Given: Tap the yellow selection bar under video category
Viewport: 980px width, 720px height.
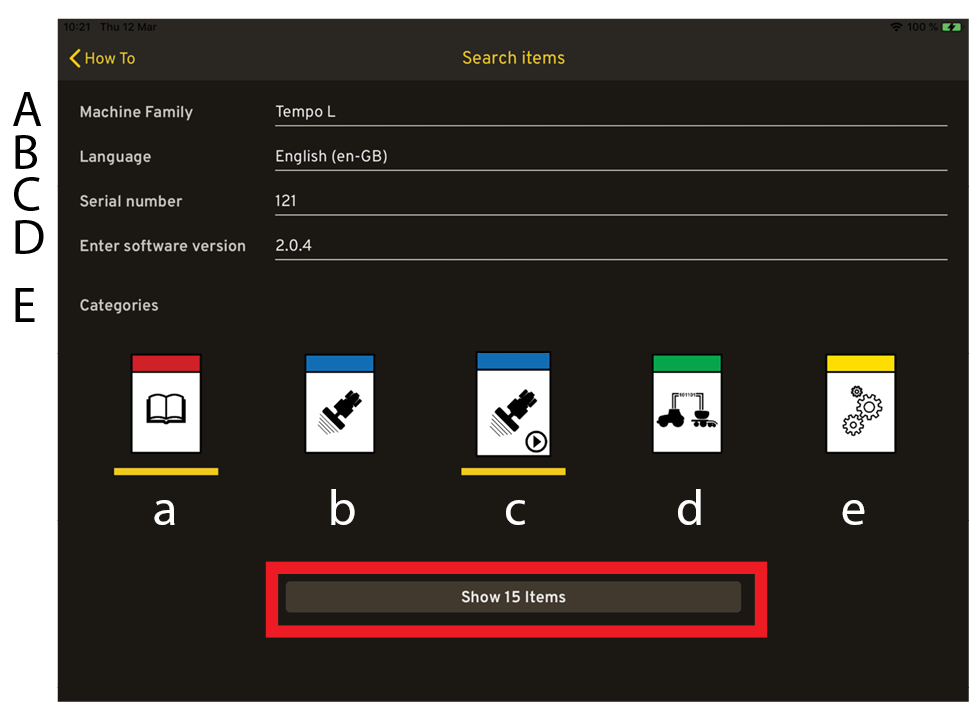Looking at the screenshot, I should [513, 471].
